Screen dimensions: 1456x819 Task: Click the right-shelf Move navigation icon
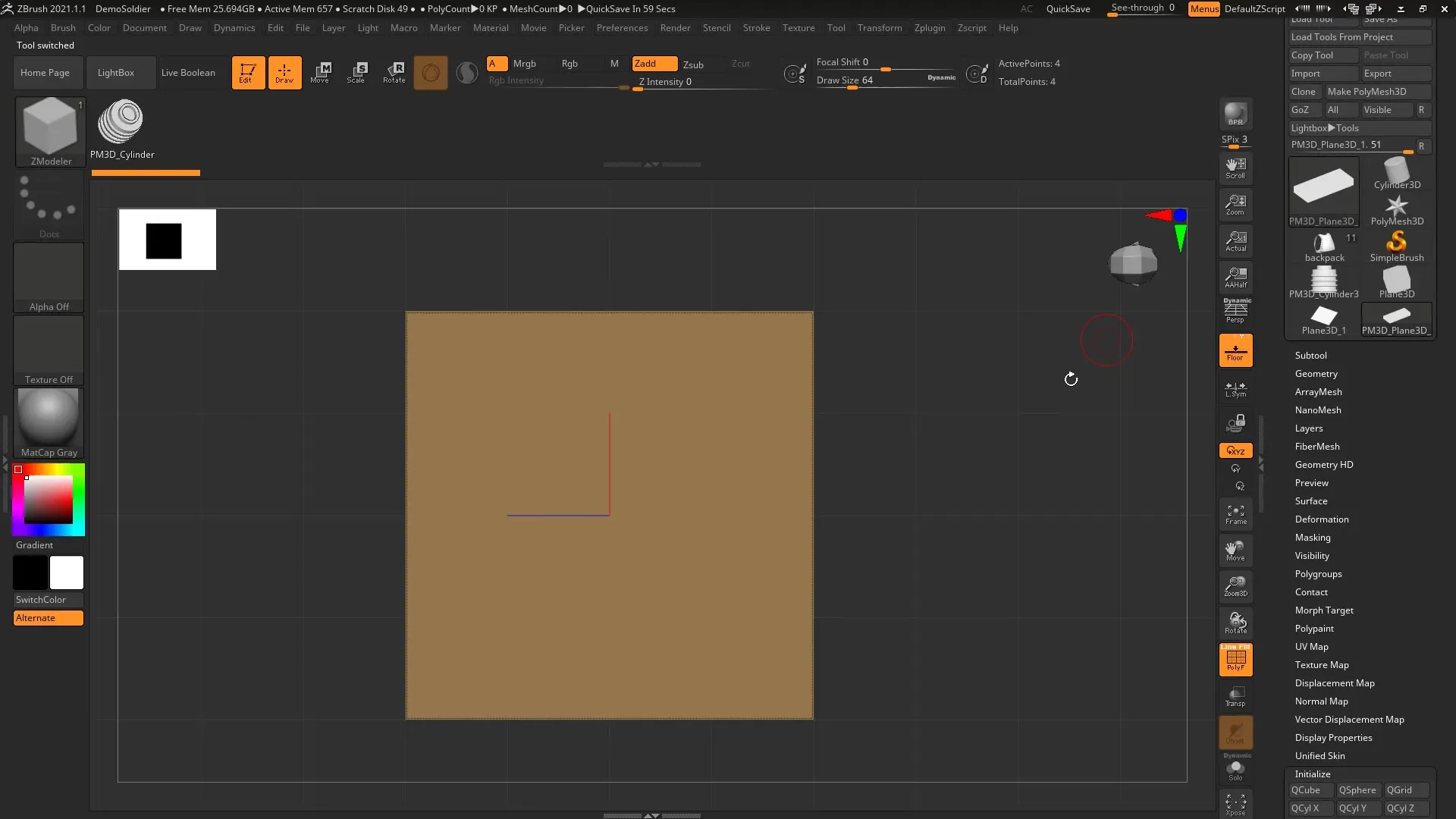click(1235, 551)
